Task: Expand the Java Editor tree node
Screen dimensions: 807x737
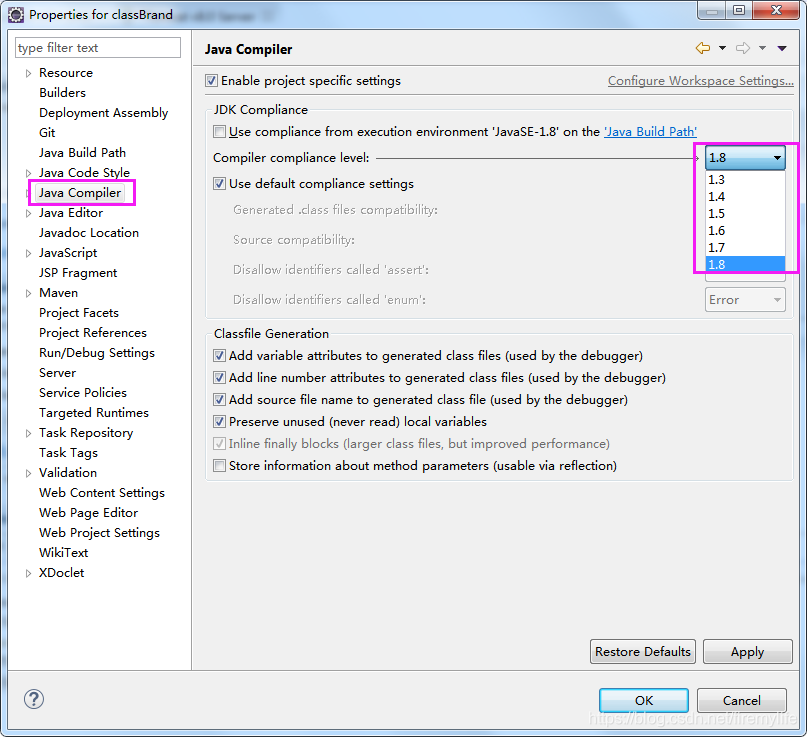Action: click(x=28, y=213)
